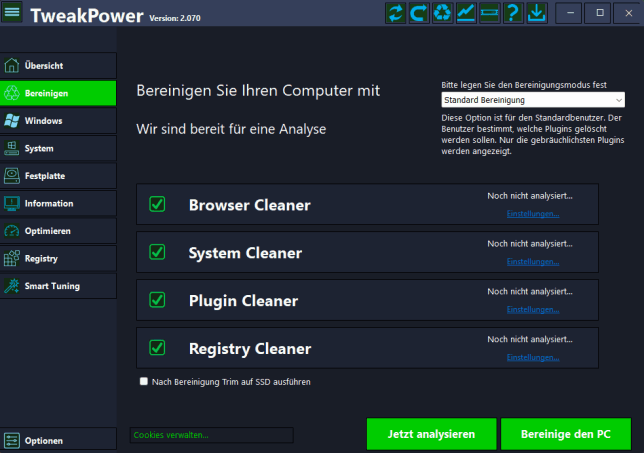
Task: Open the 'Standard Bereinigung' mode dropdown
Action: tap(533, 100)
